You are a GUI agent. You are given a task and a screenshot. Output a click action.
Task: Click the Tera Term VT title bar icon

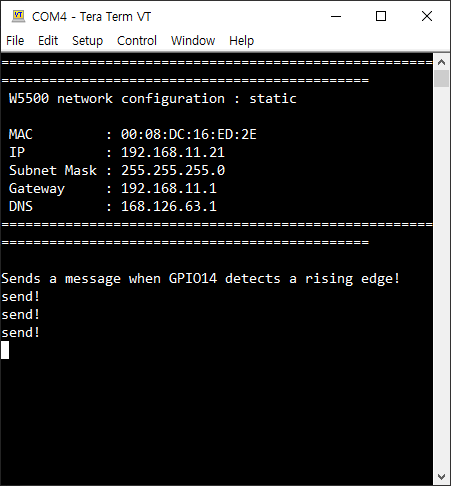click(18, 16)
